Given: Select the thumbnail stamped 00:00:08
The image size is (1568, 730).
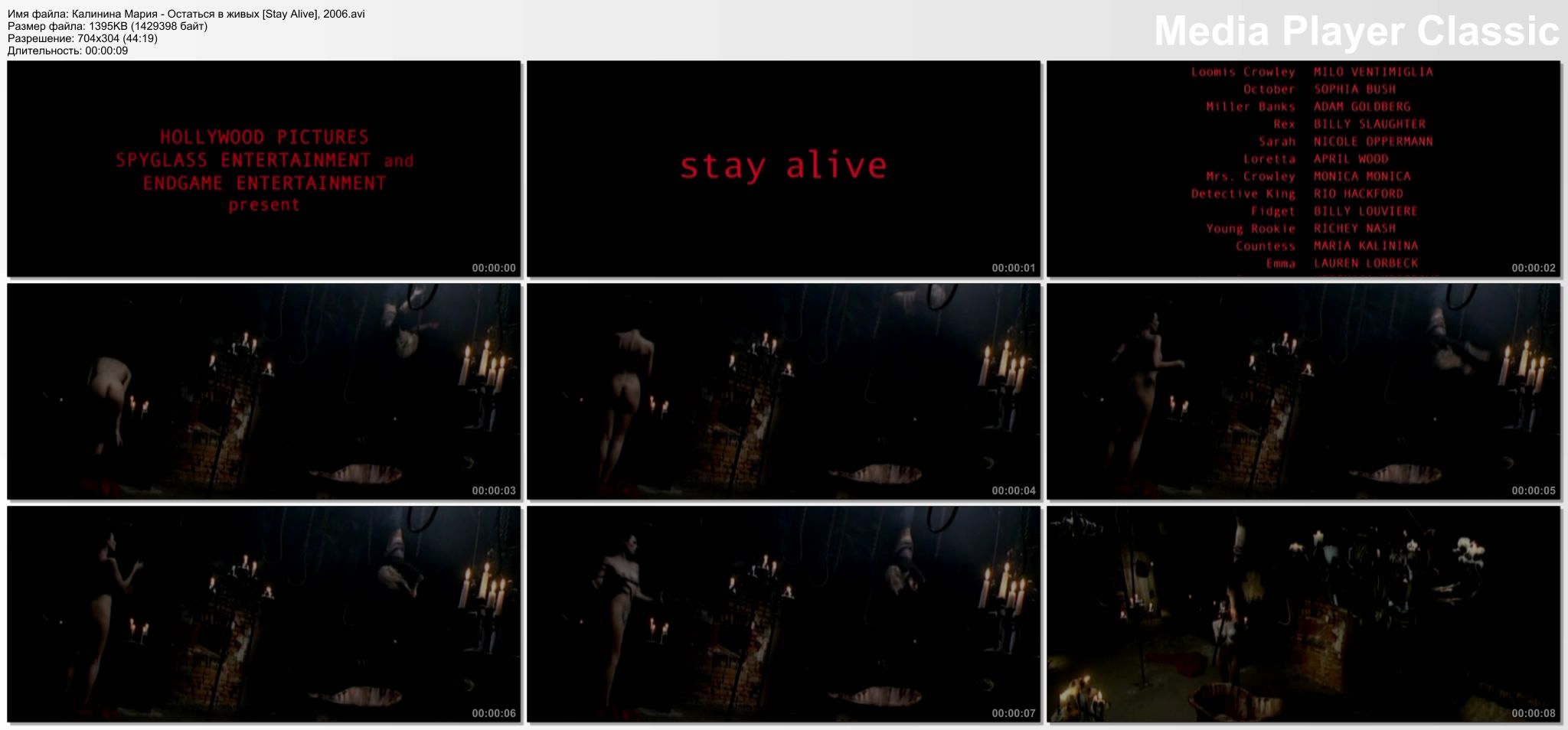Looking at the screenshot, I should click(x=1303, y=614).
